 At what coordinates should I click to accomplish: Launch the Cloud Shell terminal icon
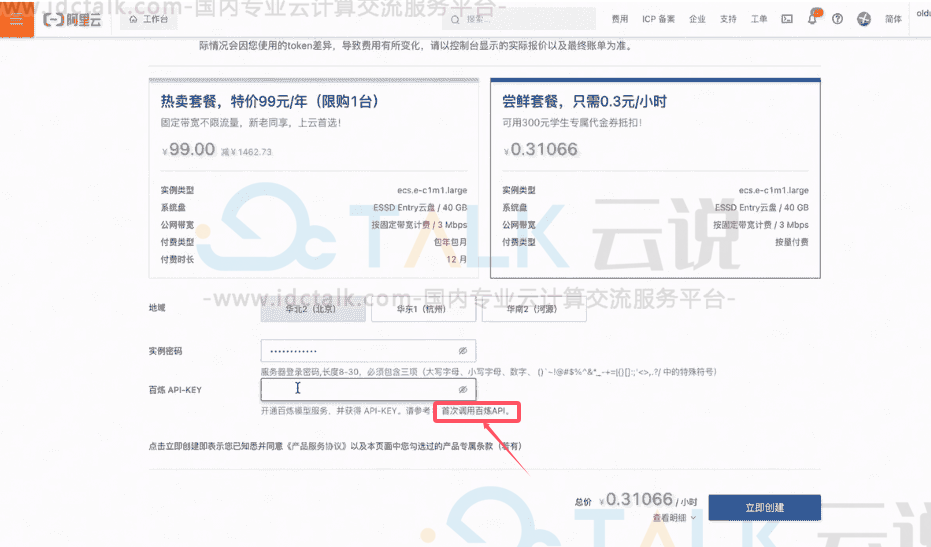[787, 19]
